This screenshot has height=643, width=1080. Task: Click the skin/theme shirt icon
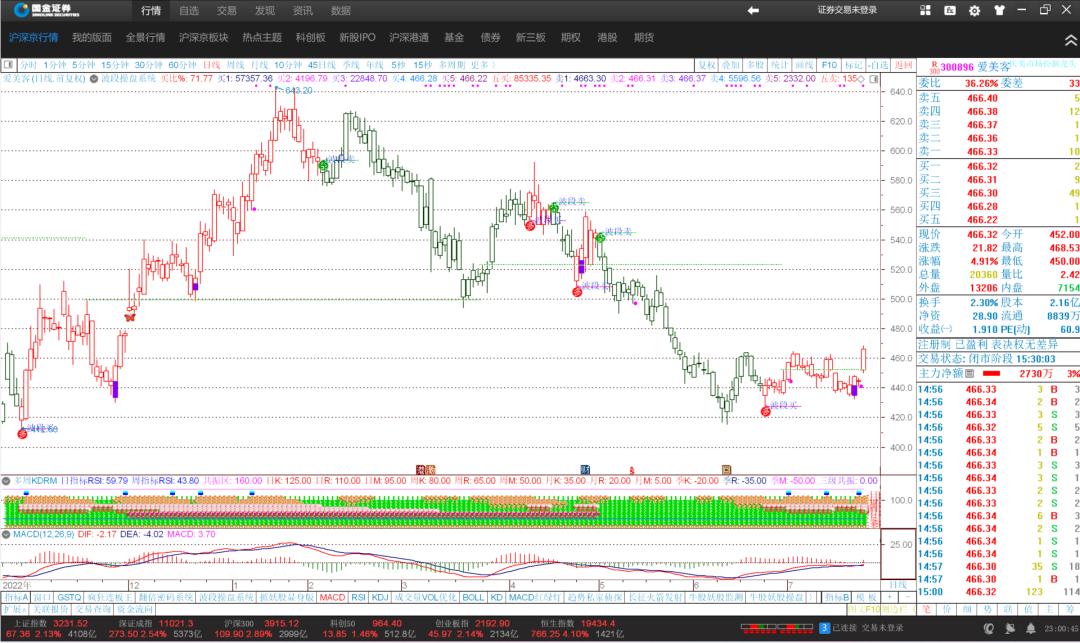[997, 10]
